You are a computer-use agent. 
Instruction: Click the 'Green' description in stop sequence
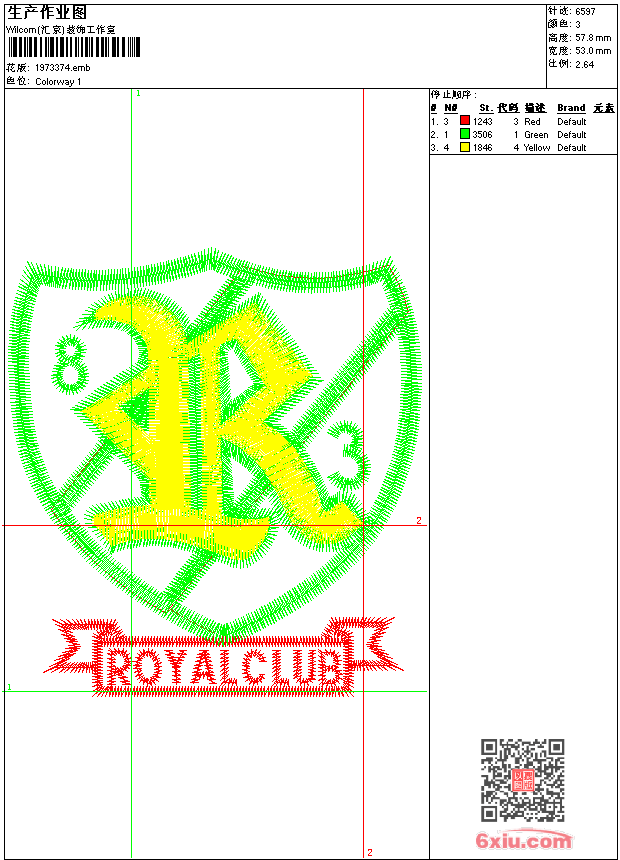click(536, 135)
